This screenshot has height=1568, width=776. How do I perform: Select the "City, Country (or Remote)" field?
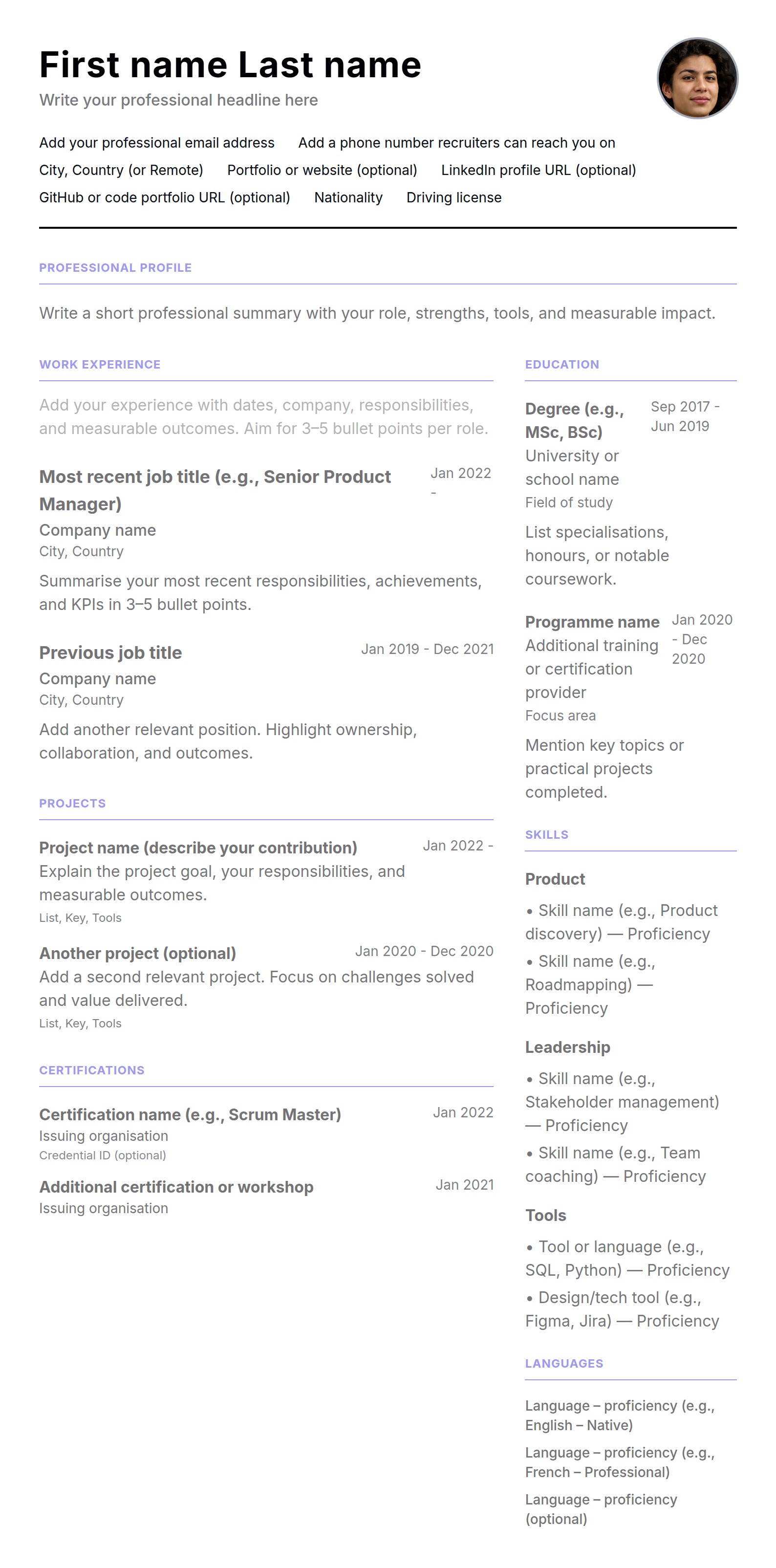[x=121, y=170]
